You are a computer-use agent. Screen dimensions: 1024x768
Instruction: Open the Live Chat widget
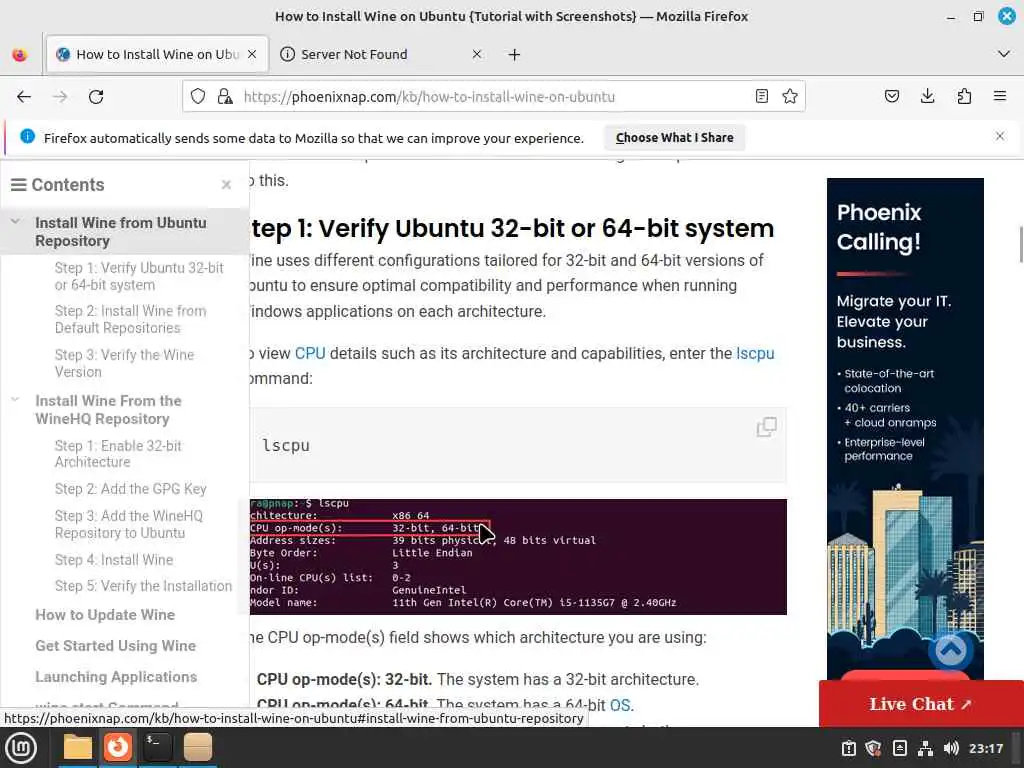[921, 704]
